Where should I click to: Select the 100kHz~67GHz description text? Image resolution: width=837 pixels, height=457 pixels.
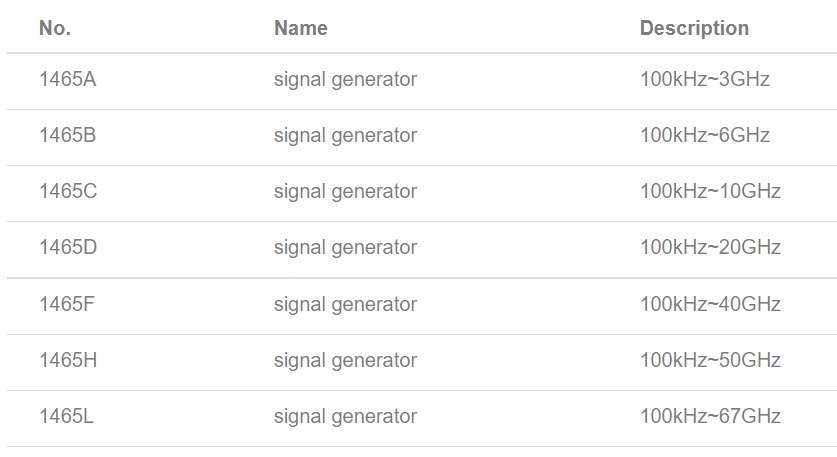(x=710, y=416)
